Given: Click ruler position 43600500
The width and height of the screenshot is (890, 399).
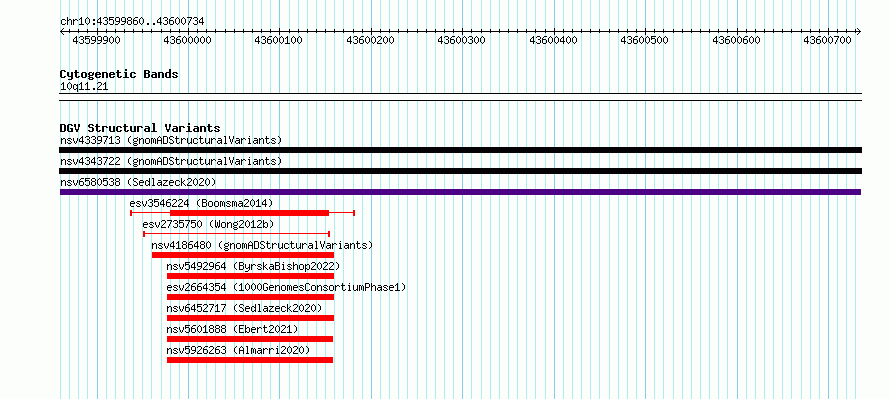Looking at the screenshot, I should point(645,40).
